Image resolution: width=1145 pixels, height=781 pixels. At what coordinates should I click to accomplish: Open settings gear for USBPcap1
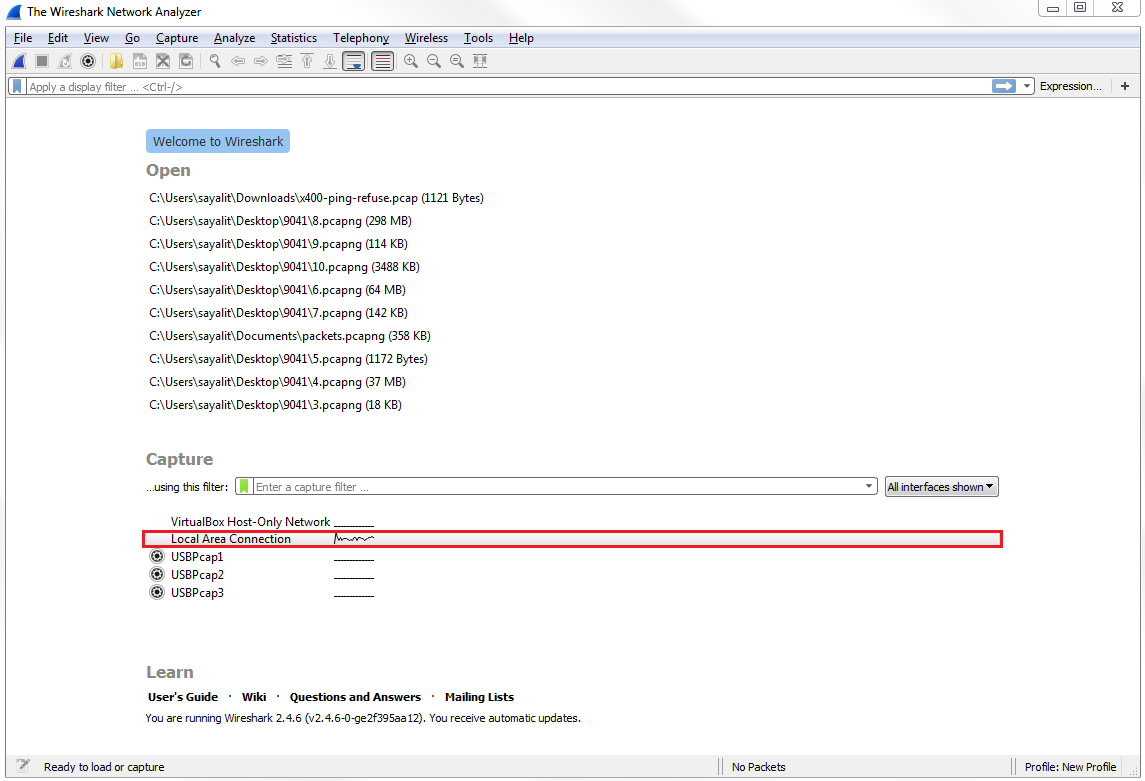(157, 557)
